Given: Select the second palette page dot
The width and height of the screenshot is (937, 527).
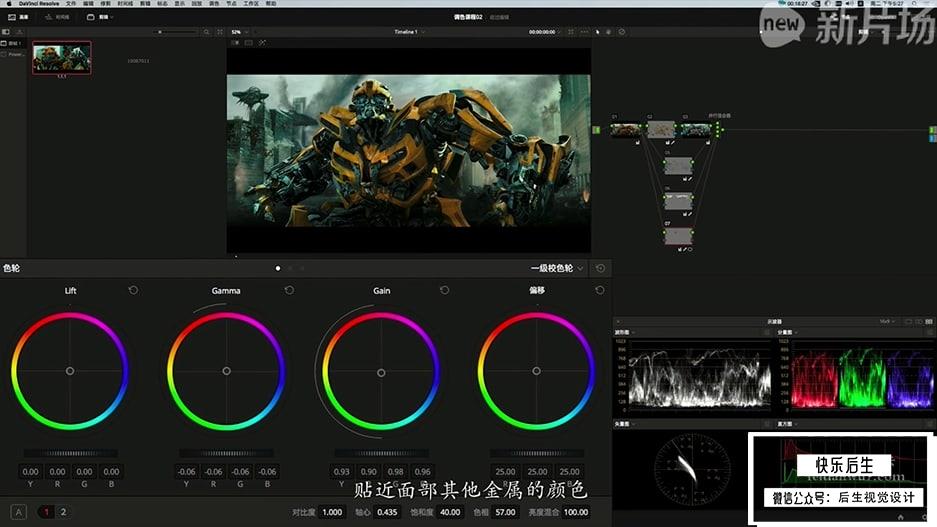Looking at the screenshot, I should point(290,268).
